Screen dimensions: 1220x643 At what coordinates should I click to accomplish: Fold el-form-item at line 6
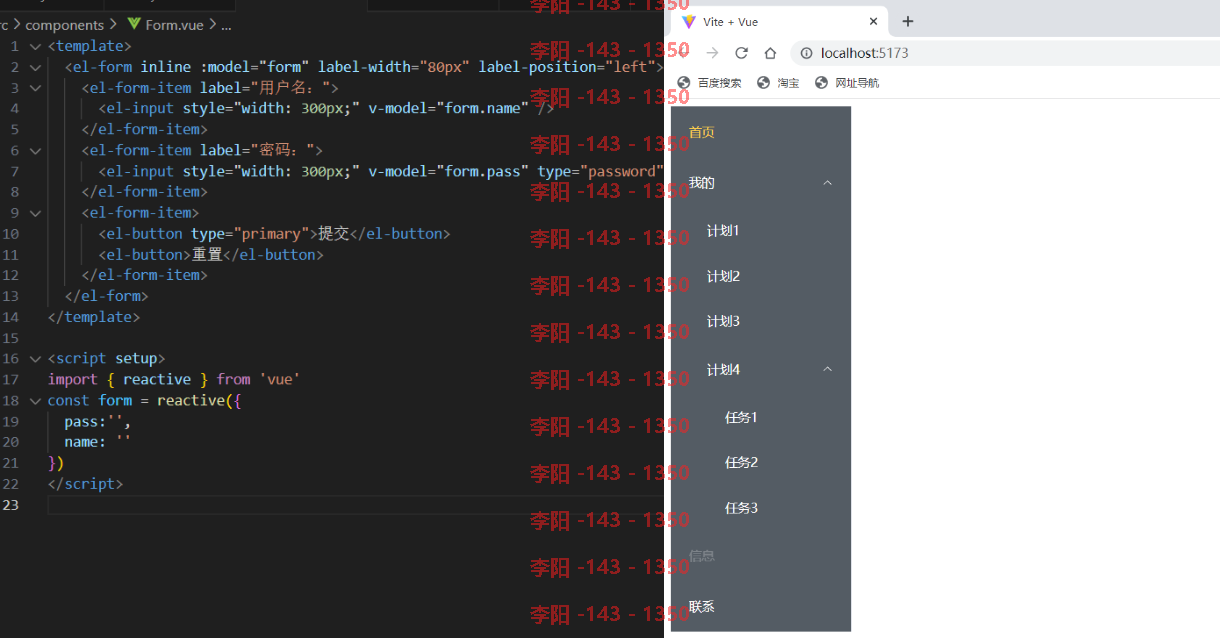point(35,150)
